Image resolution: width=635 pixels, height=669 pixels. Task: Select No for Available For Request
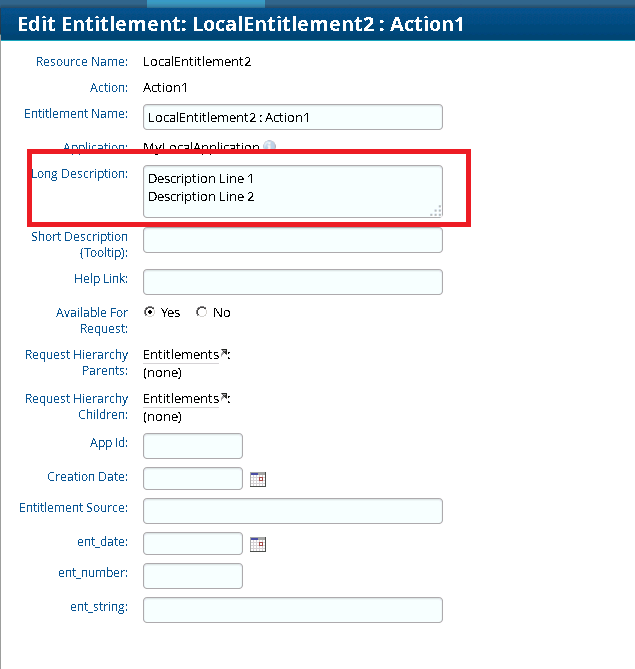[x=202, y=312]
